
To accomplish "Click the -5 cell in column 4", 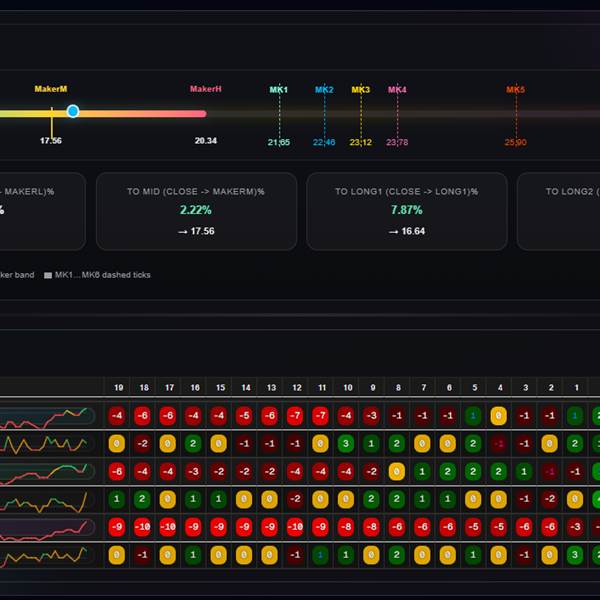I will [498, 527].
